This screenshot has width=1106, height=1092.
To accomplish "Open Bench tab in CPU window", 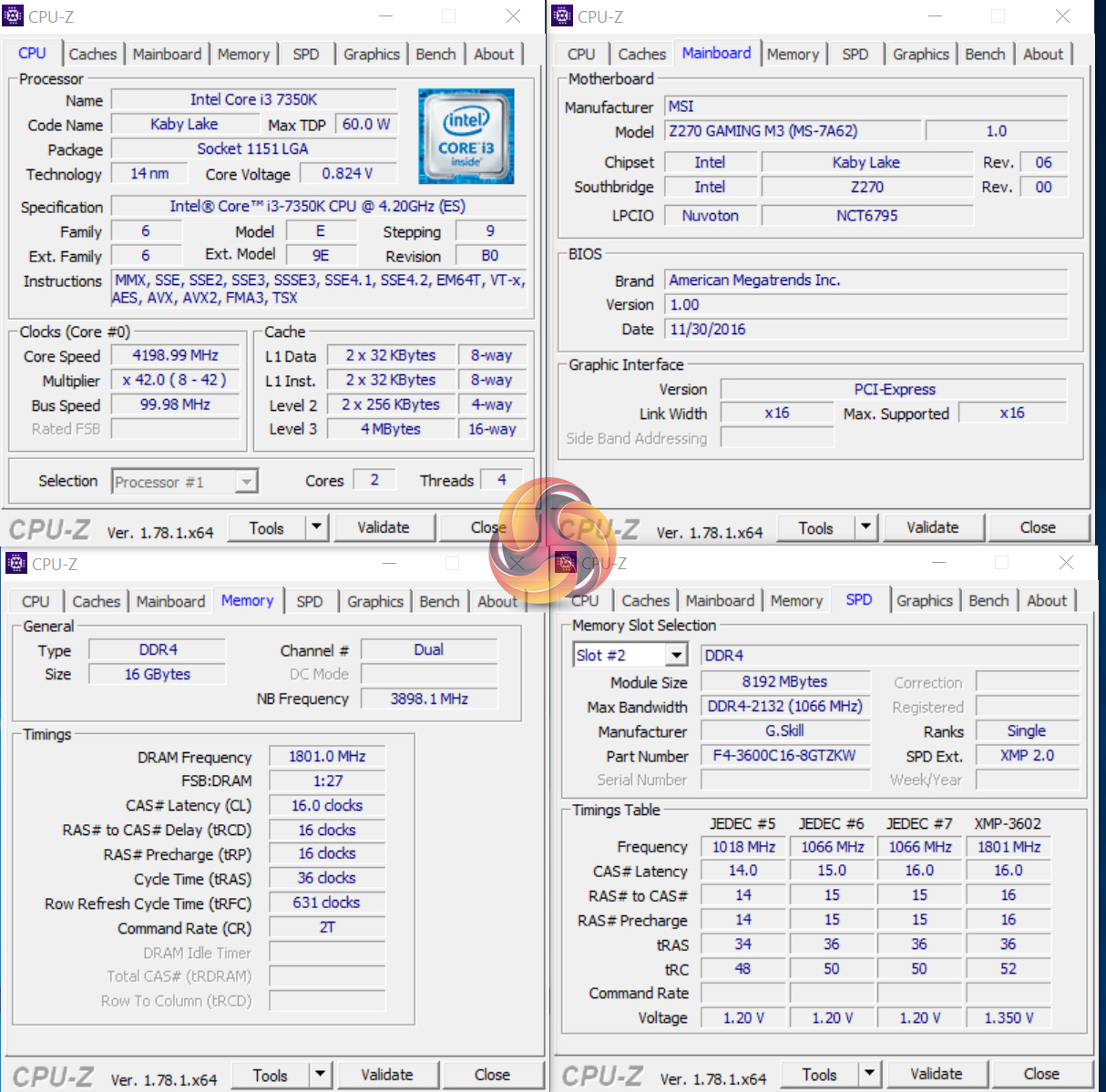I will [435, 54].
